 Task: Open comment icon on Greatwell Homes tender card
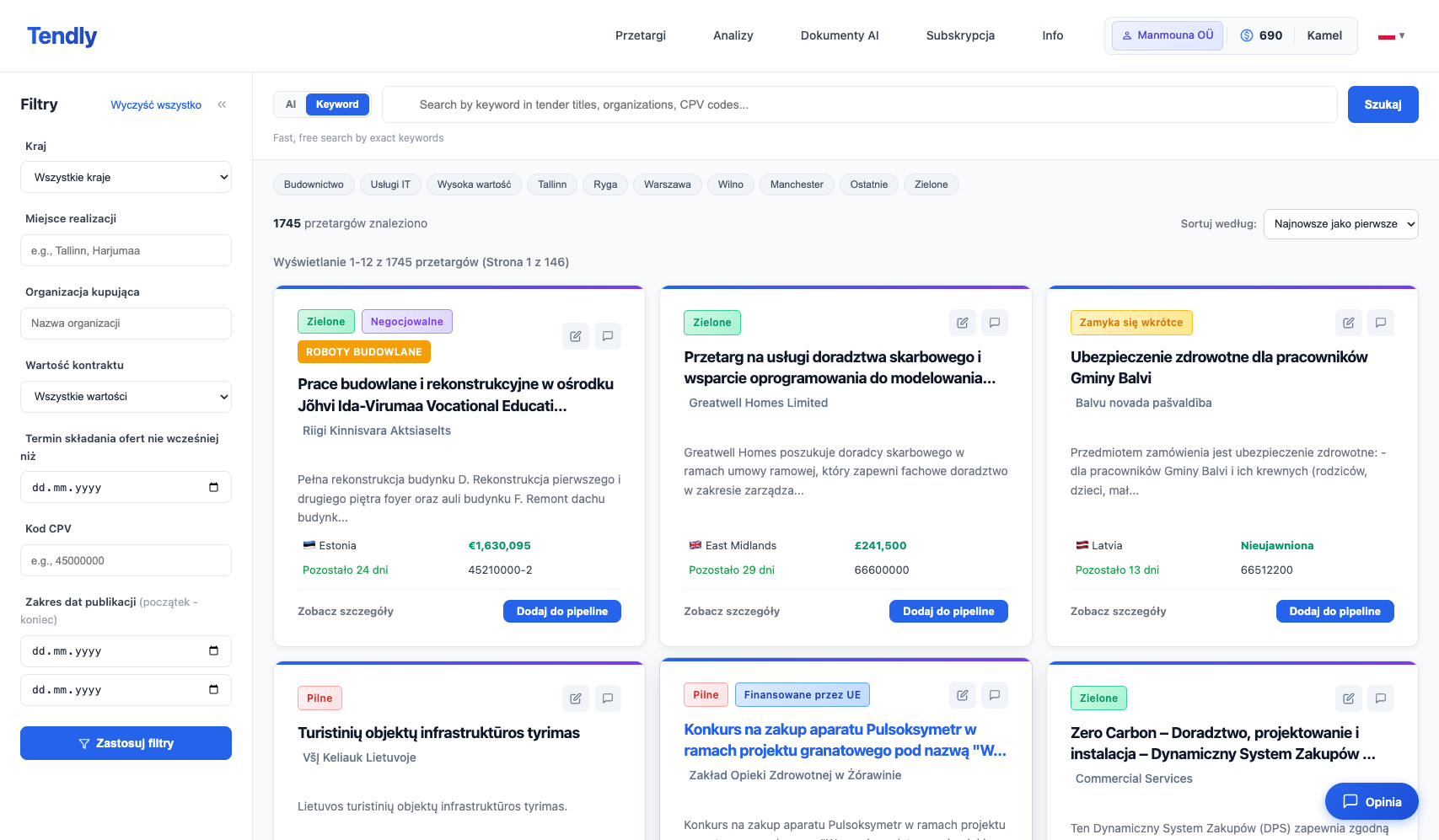995,323
